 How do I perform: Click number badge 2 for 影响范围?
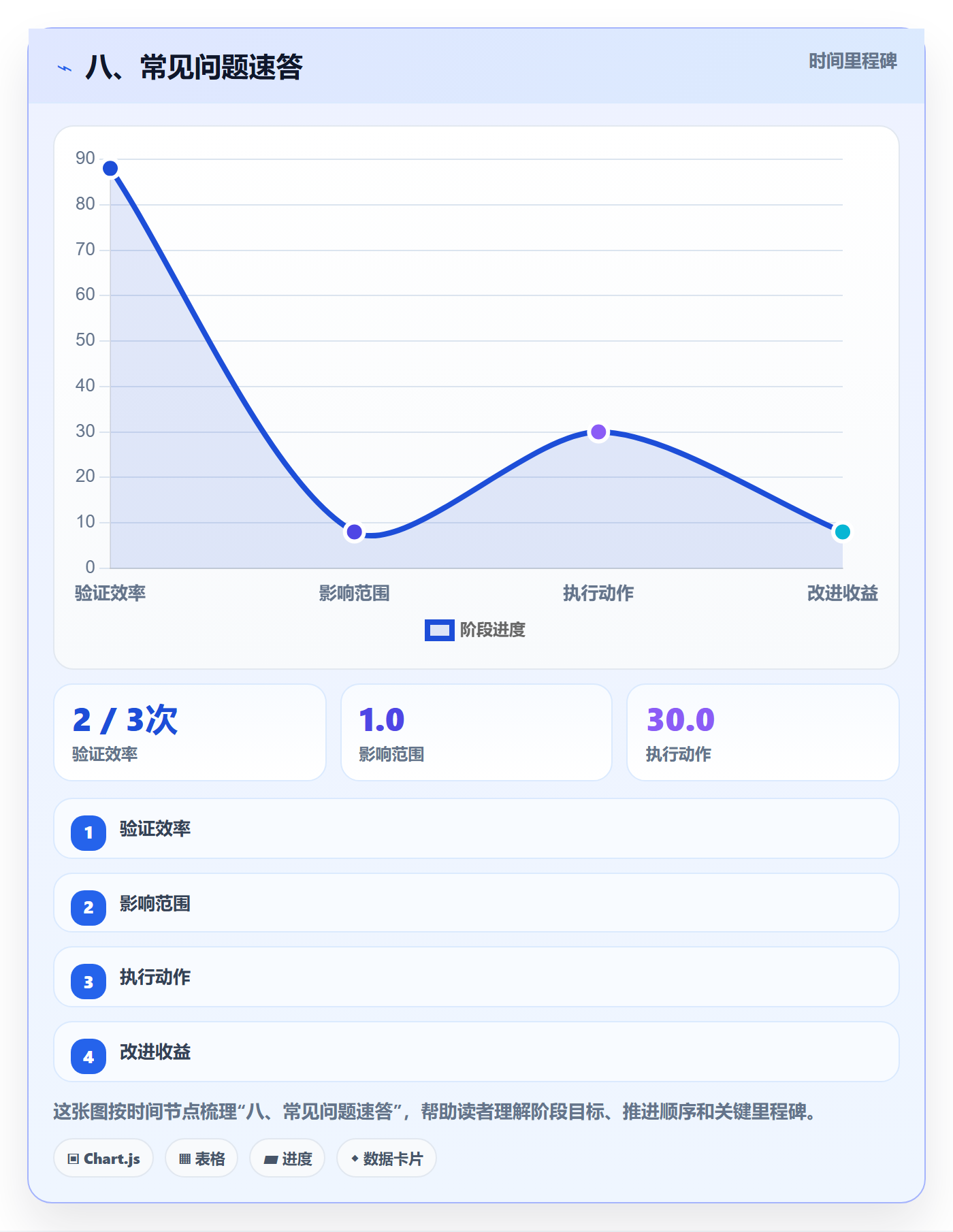[x=88, y=907]
